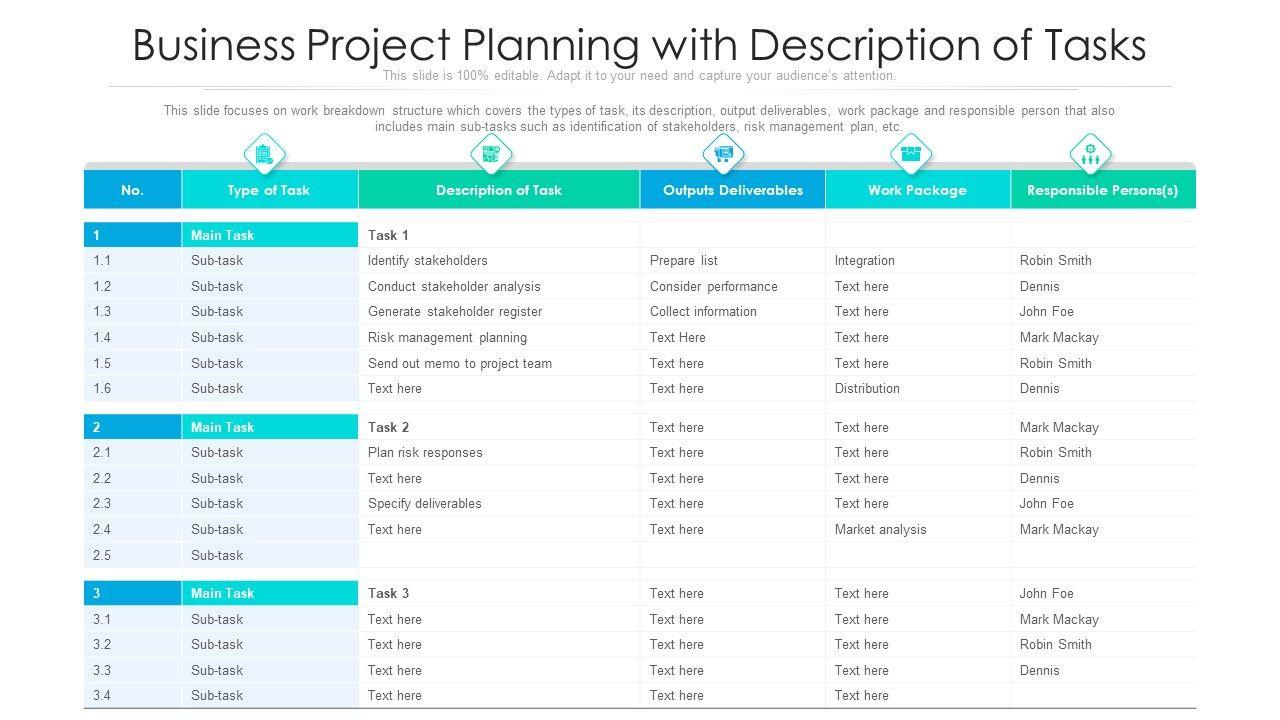Click the box icon above Work Package
This screenshot has height=720, width=1280.
(x=910, y=154)
